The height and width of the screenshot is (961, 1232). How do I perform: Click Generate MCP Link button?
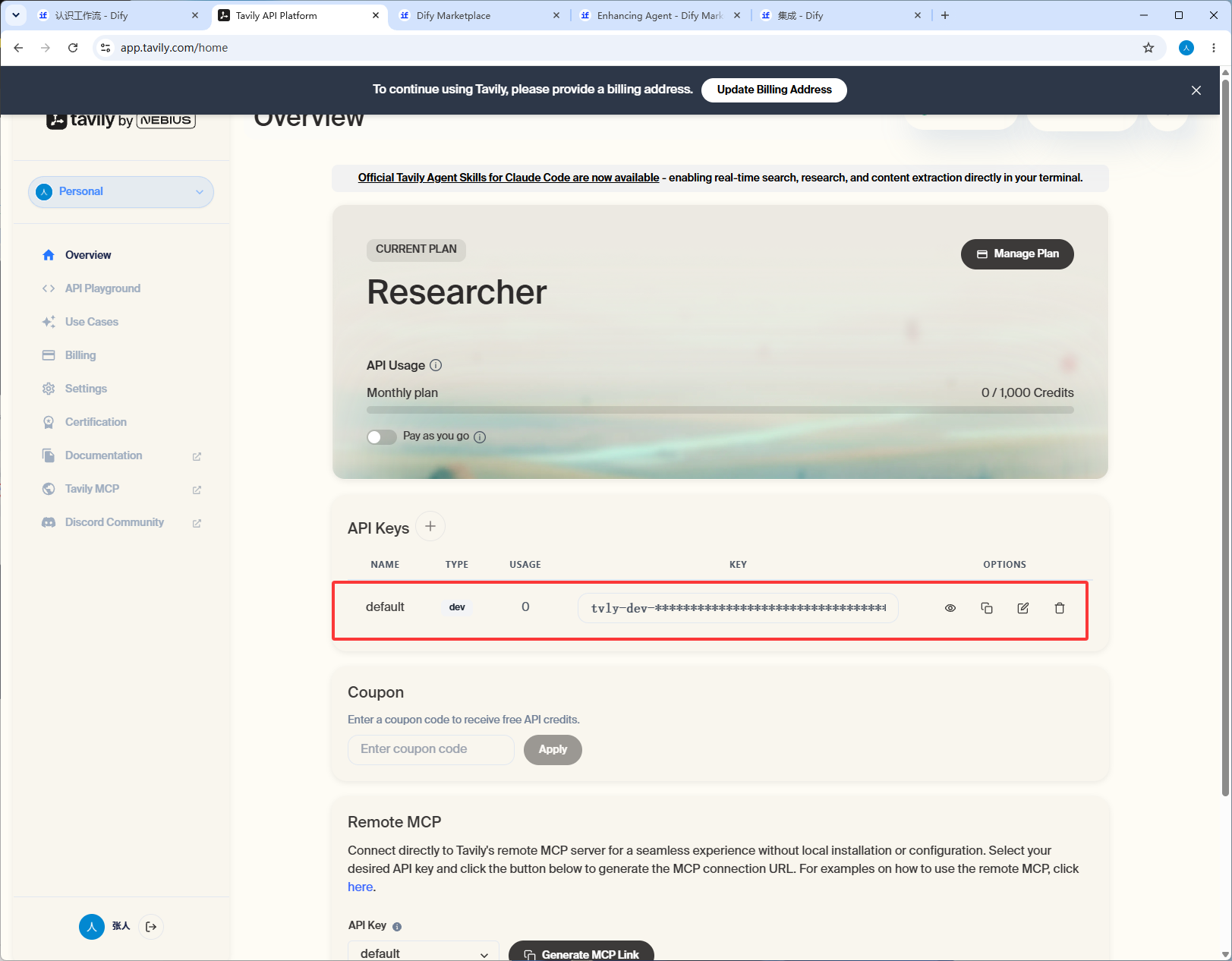[x=581, y=953]
